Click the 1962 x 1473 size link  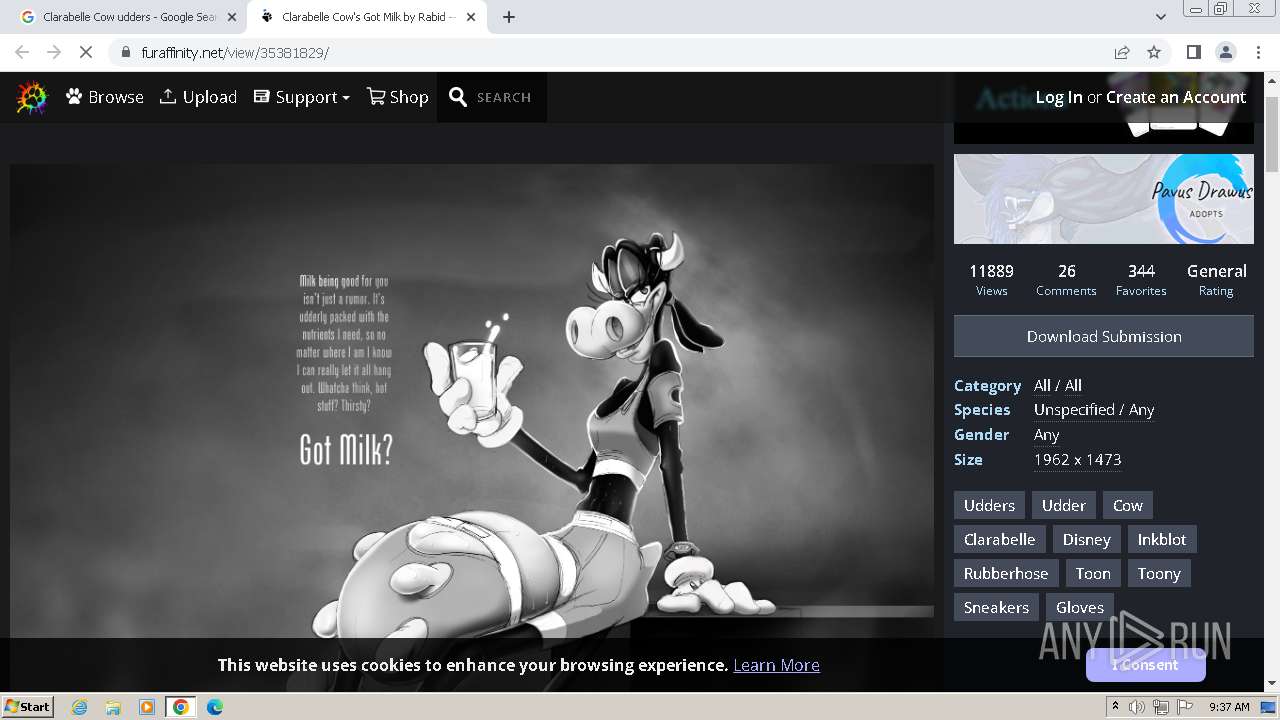1077,460
